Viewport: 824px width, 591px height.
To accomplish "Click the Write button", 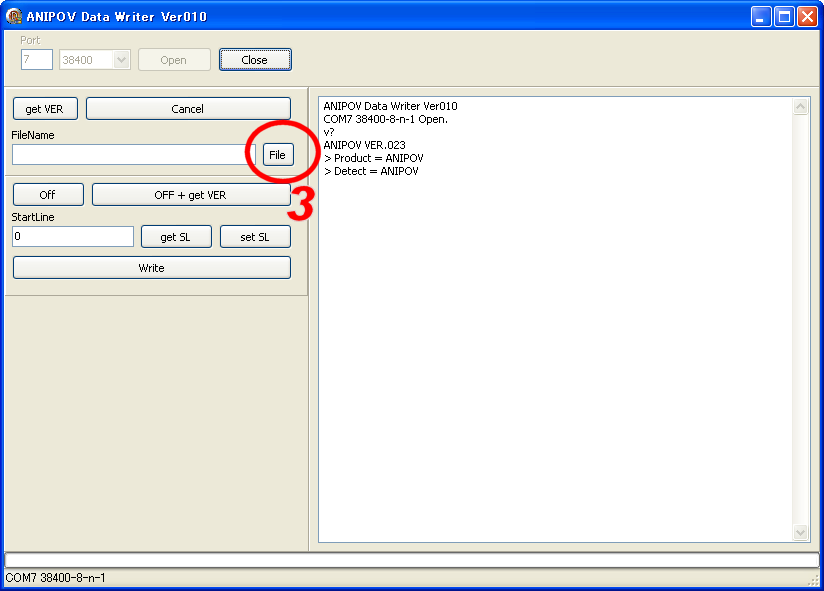I will point(152,268).
